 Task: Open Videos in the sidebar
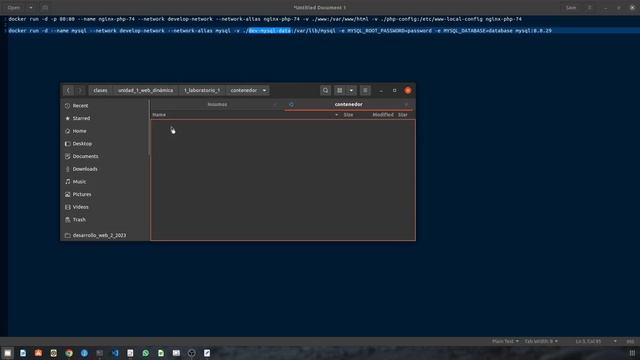(x=105, y=207)
